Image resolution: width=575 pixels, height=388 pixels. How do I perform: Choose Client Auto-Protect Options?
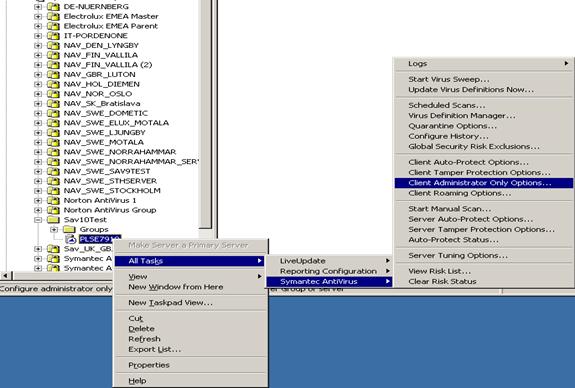(484, 162)
